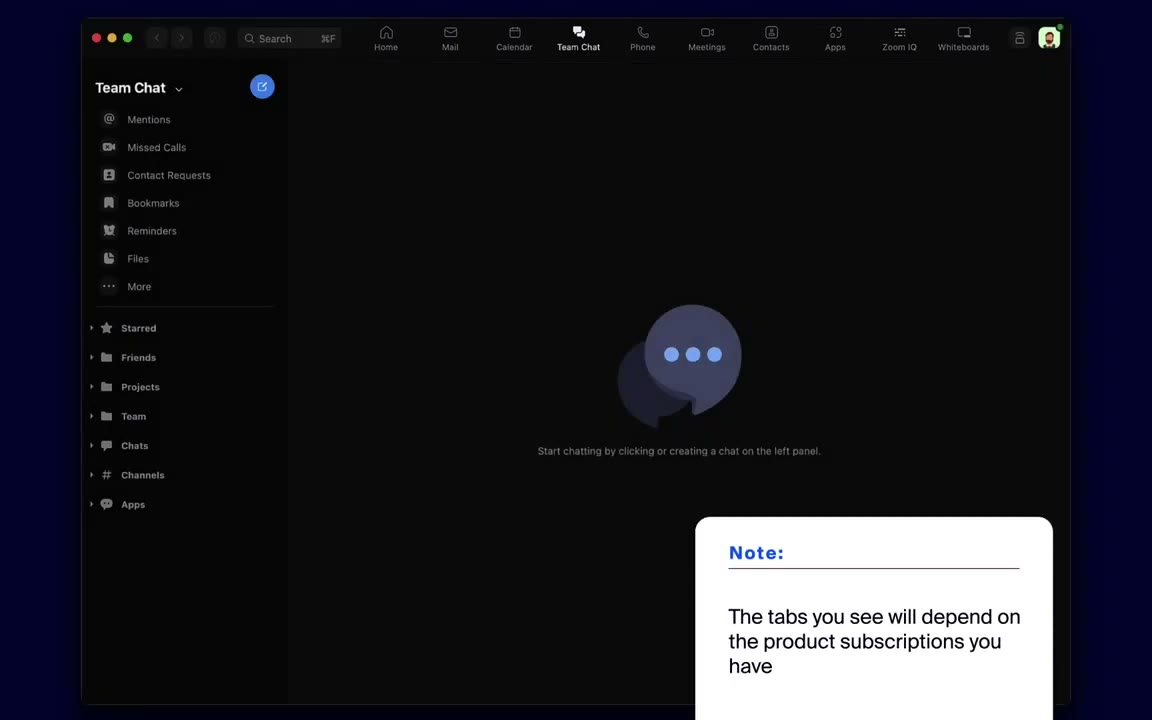Go to the Meetings tab
Image resolution: width=1152 pixels, height=720 pixels.
(707, 38)
